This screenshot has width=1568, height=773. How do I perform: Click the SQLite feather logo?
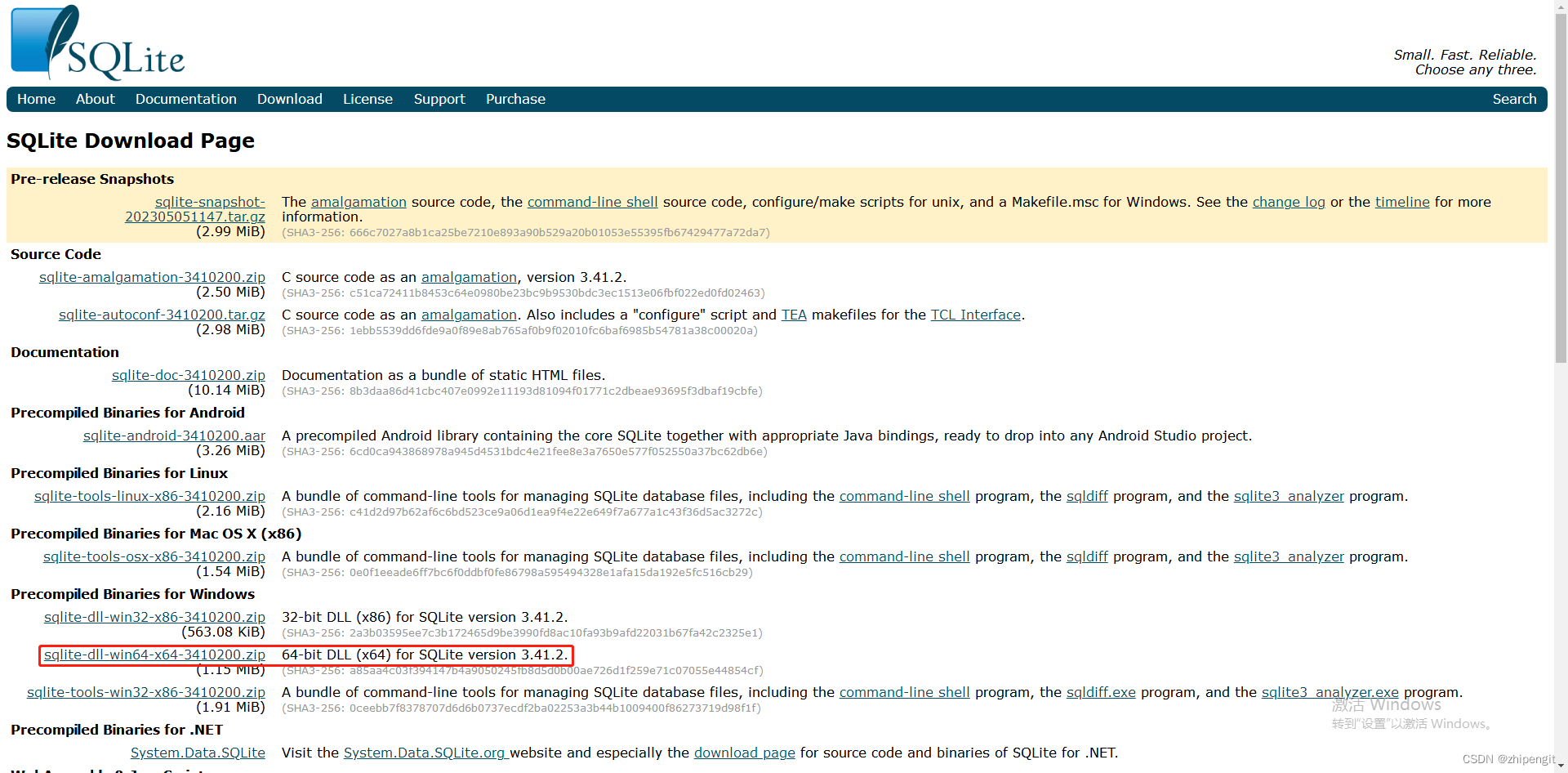pyautogui.click(x=98, y=42)
